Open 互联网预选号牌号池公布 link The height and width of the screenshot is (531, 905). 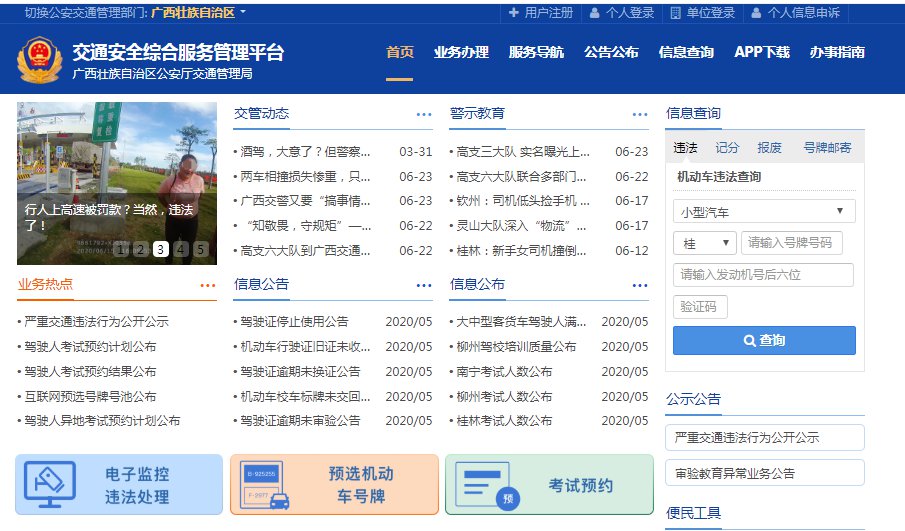click(x=90, y=397)
